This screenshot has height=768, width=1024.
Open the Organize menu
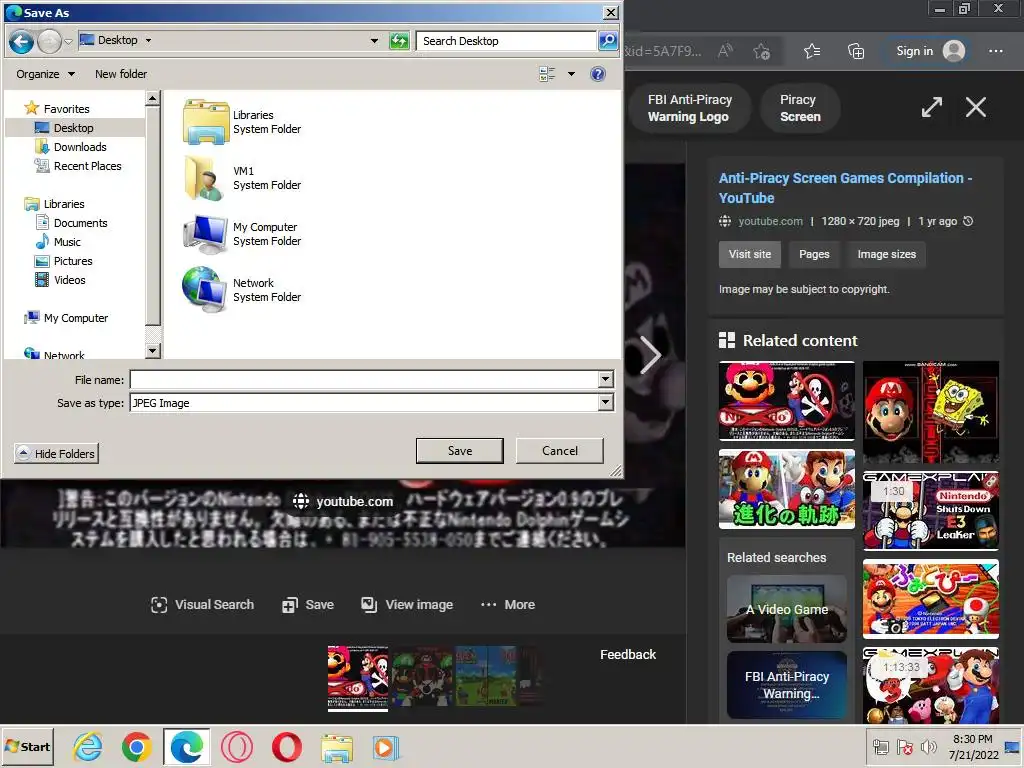(45, 74)
